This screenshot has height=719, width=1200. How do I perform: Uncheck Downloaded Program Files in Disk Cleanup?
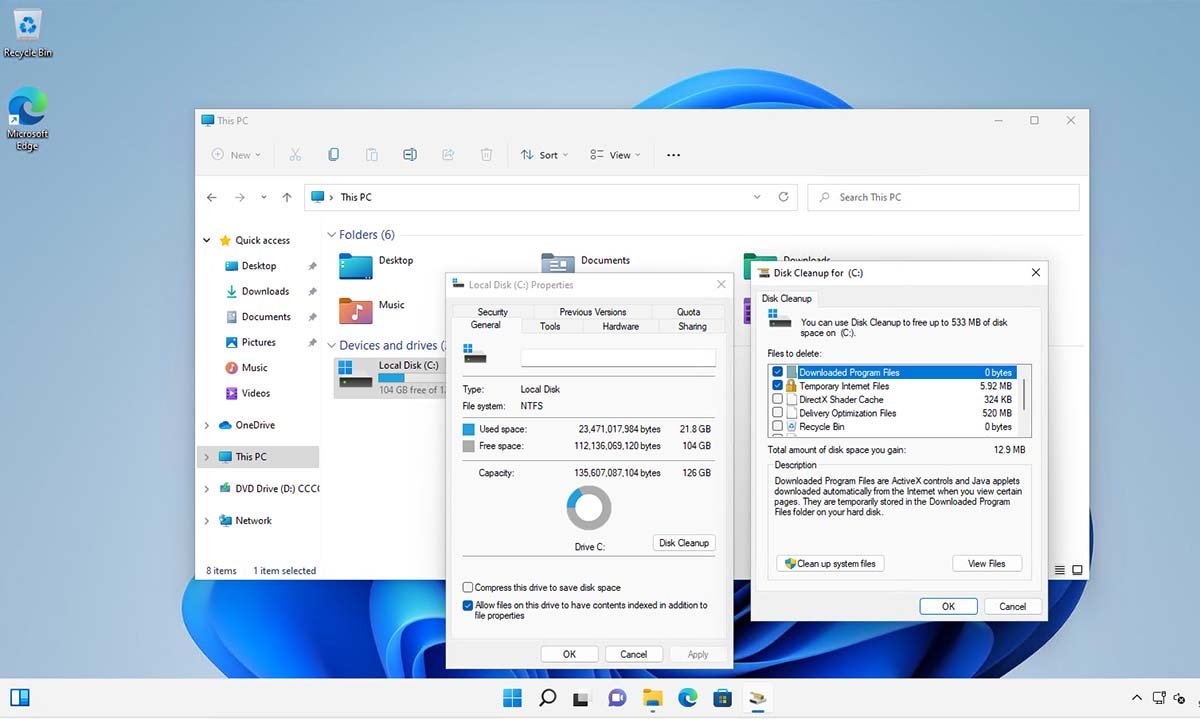[x=777, y=371]
